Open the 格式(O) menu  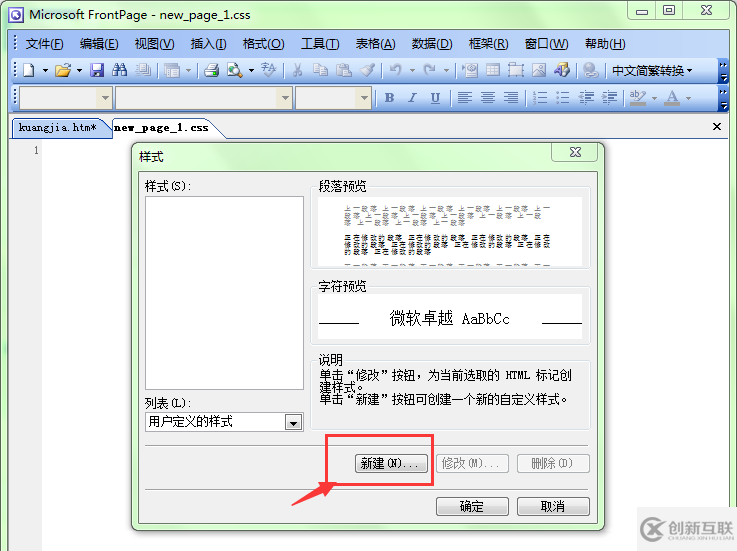coord(263,44)
